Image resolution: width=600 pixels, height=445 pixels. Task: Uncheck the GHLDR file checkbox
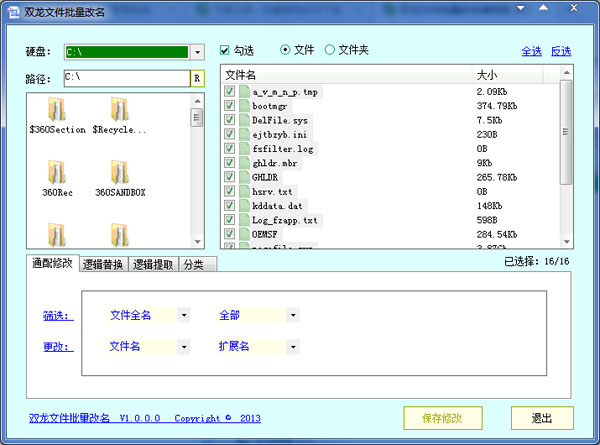pyautogui.click(x=229, y=177)
